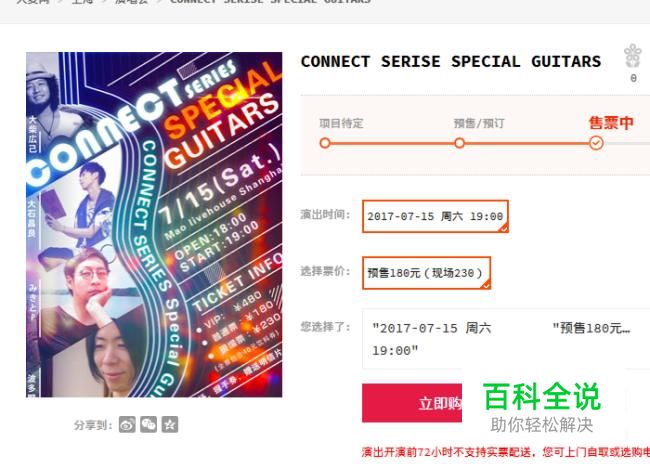This screenshot has width=650, height=468.
Task: Click the 售票中 status label
Action: tap(611, 123)
